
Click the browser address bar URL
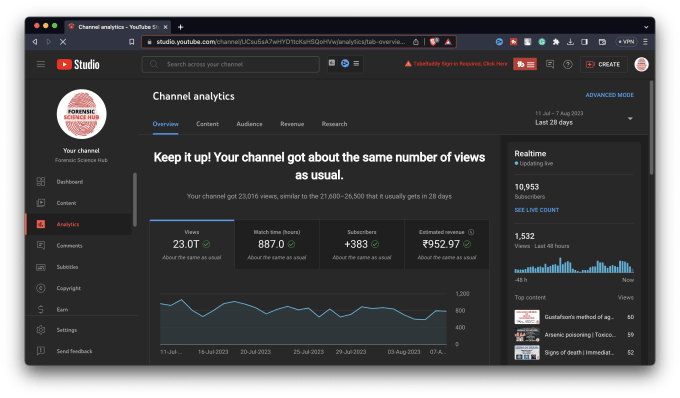pos(281,42)
